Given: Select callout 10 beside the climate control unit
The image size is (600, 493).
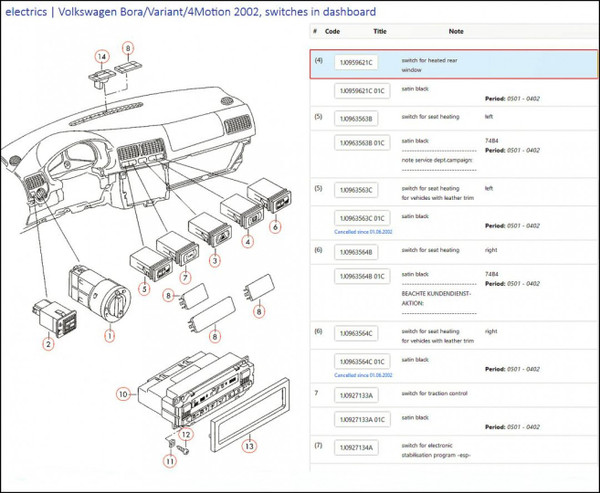Looking at the screenshot, I should click(x=122, y=394).
